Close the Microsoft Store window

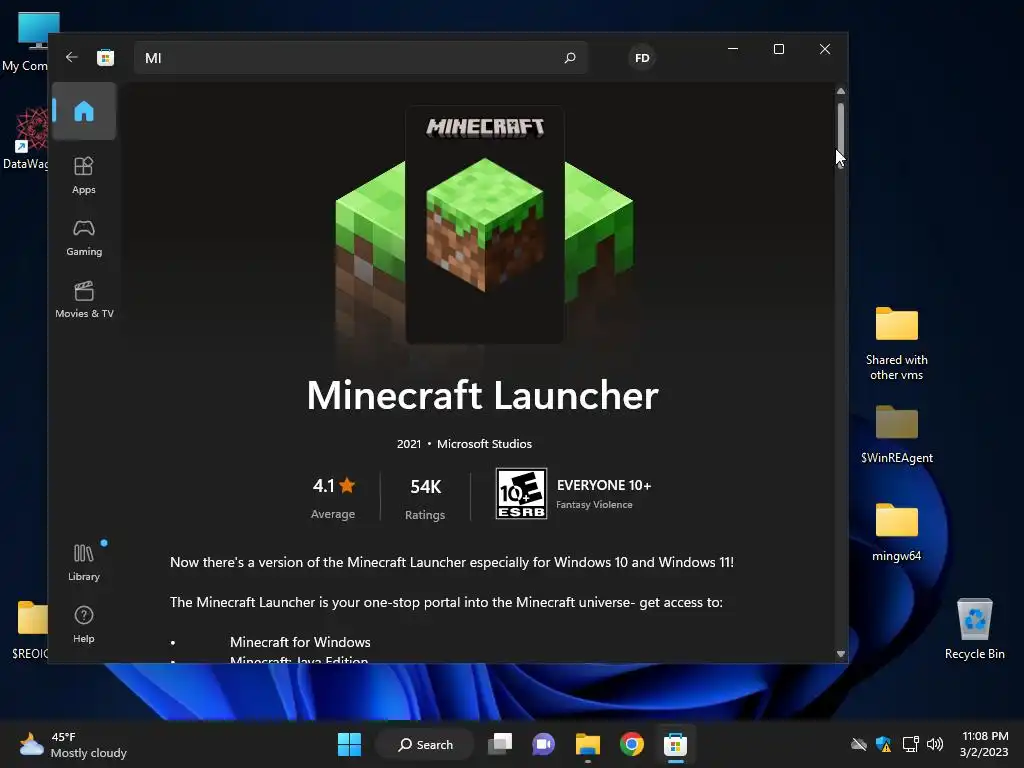click(x=825, y=49)
